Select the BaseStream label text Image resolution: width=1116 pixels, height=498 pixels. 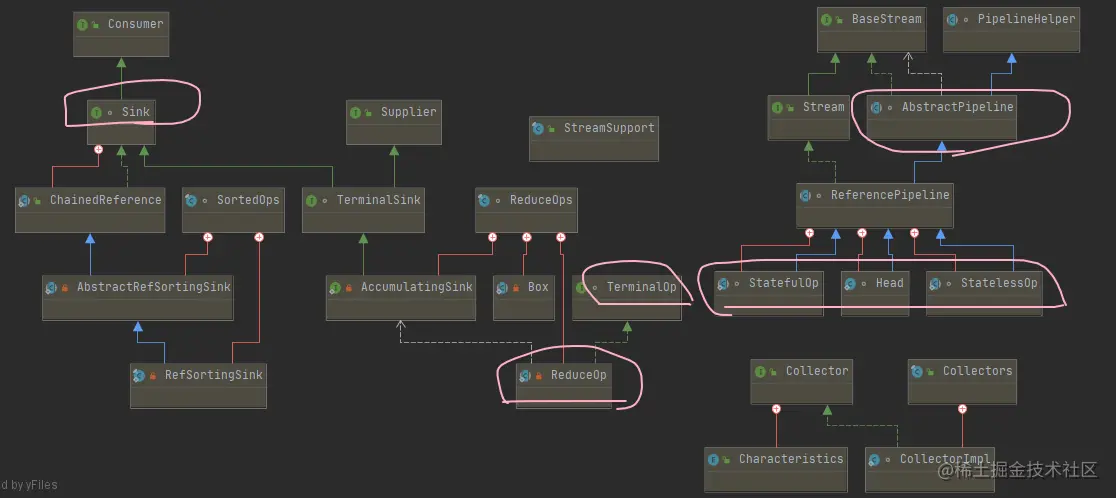click(x=887, y=20)
